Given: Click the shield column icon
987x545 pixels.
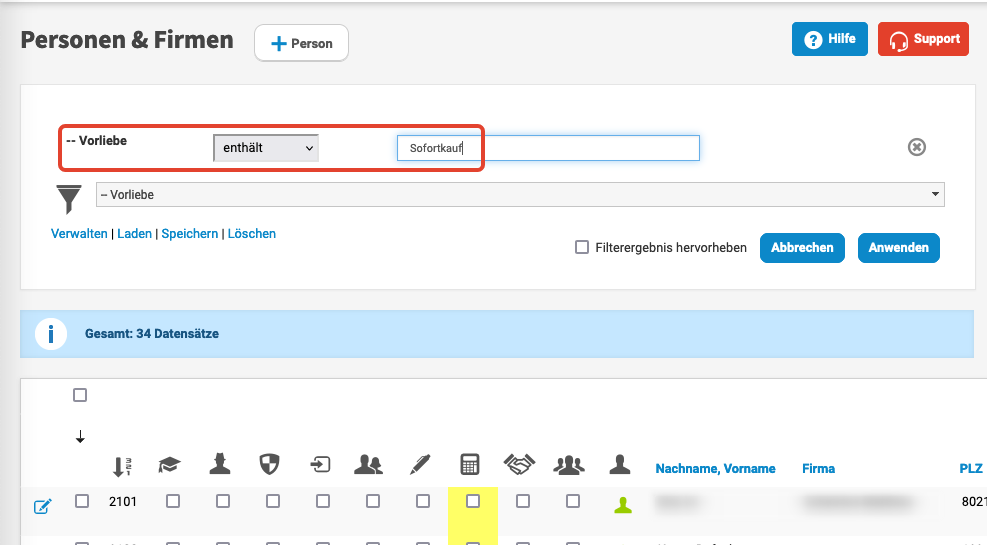Looking at the screenshot, I should click(269, 465).
